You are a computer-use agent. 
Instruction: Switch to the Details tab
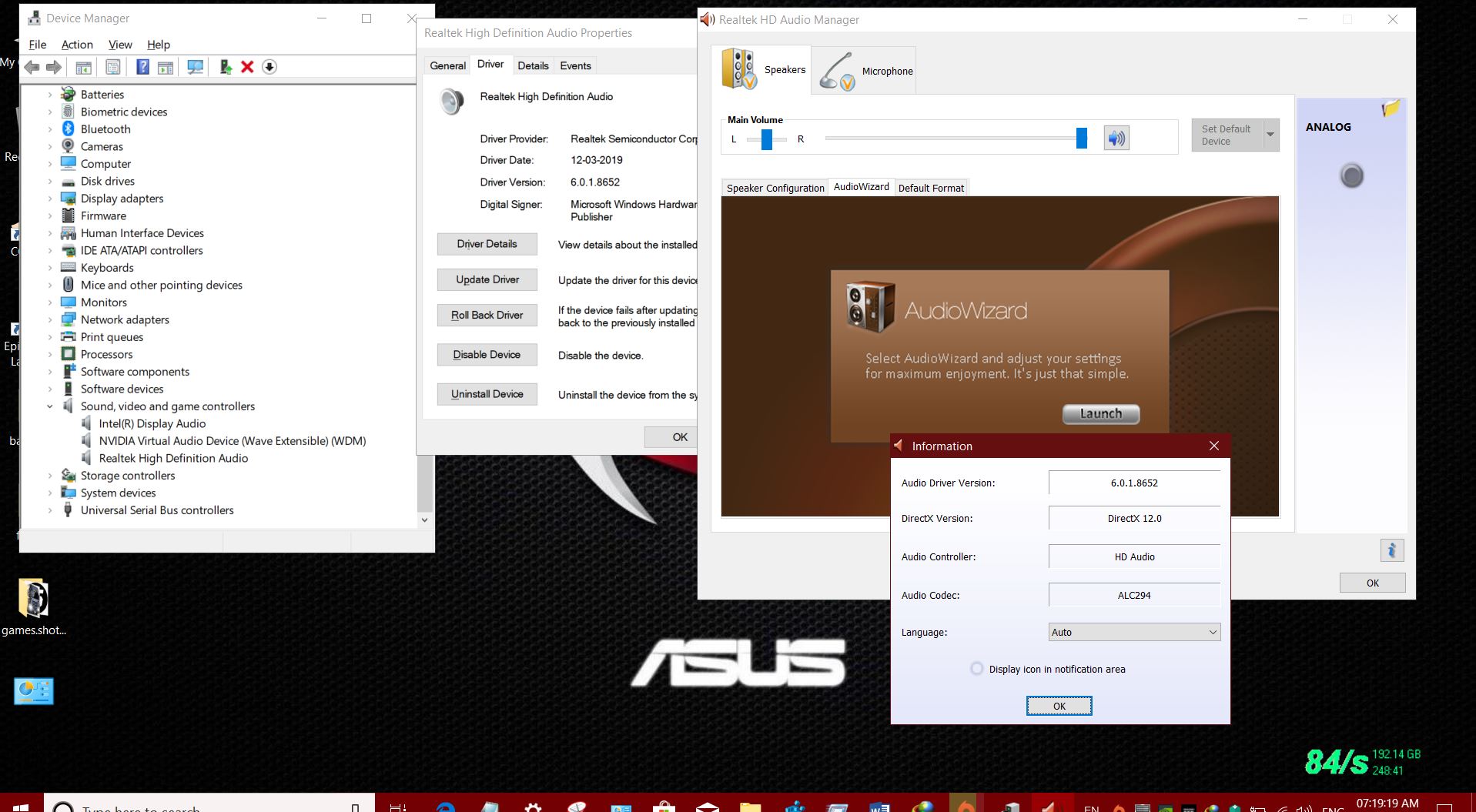[533, 65]
